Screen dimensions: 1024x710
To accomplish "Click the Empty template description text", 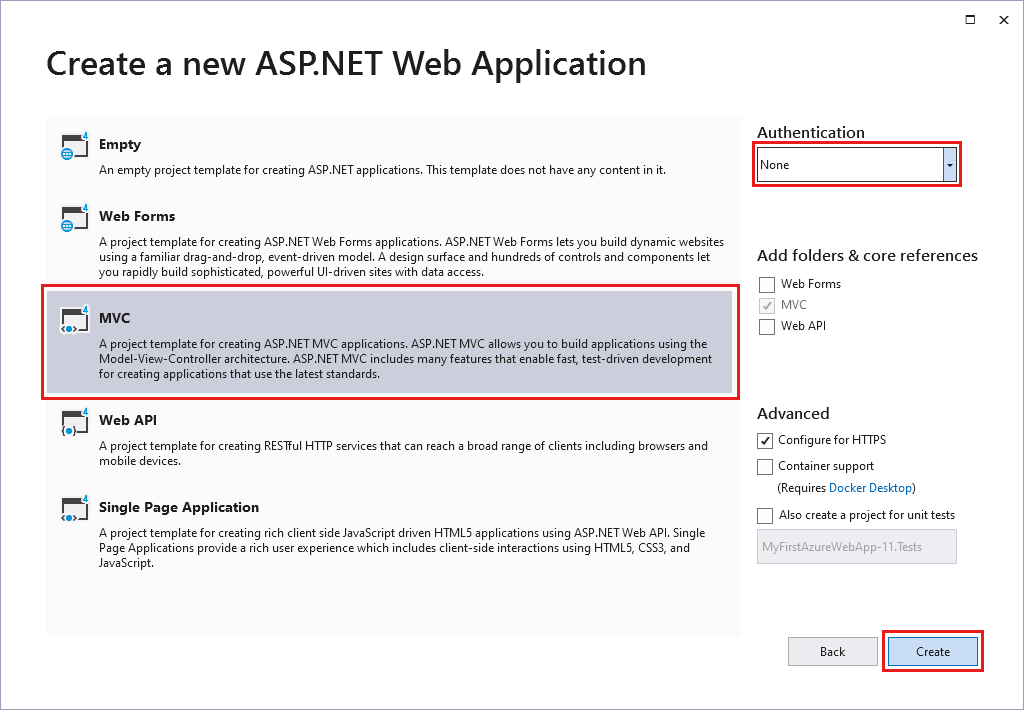I will [382, 170].
